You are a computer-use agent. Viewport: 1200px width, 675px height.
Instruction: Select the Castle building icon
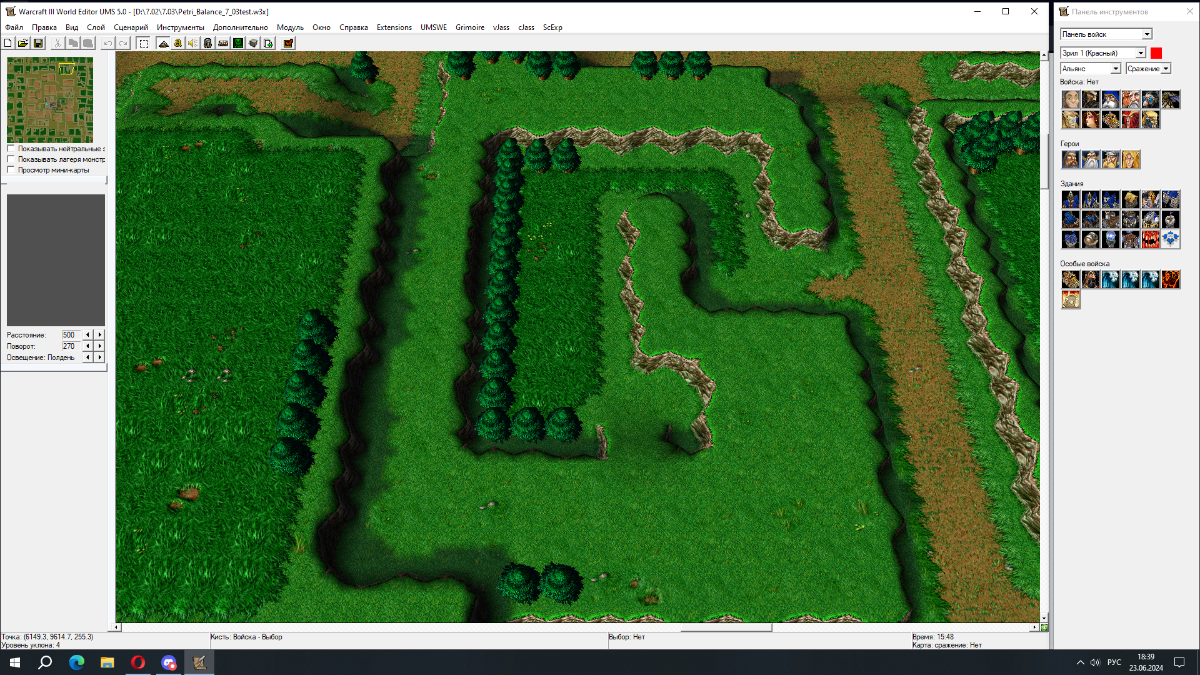click(1110, 199)
